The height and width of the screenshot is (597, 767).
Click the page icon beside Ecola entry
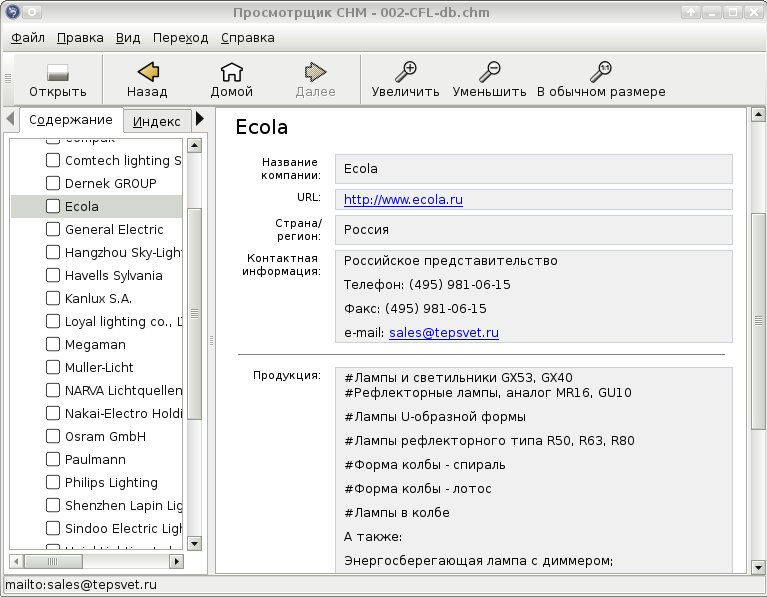coord(53,206)
